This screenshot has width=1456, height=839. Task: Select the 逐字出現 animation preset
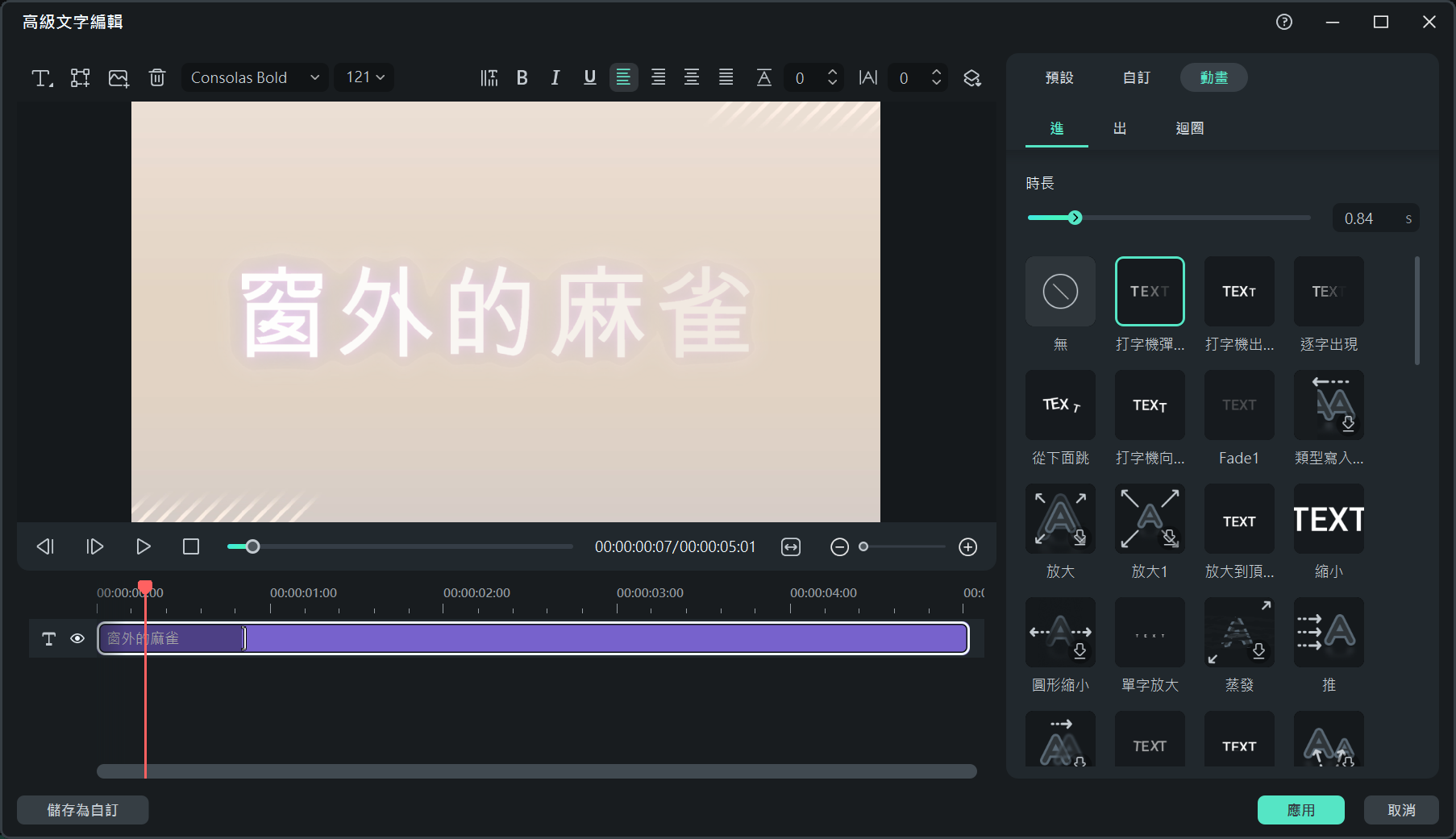point(1329,291)
